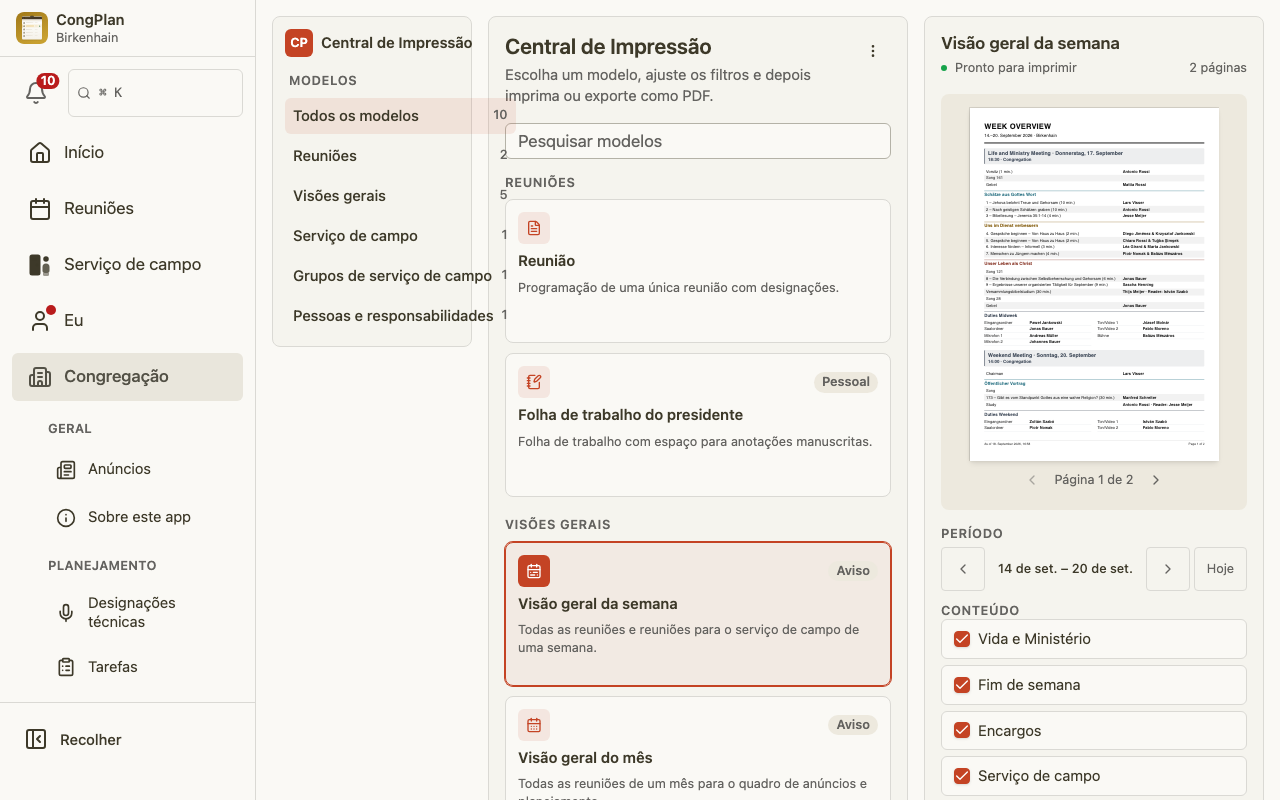This screenshot has height=800, width=1280.
Task: Click the Pessoal badge
Action: coord(846,382)
